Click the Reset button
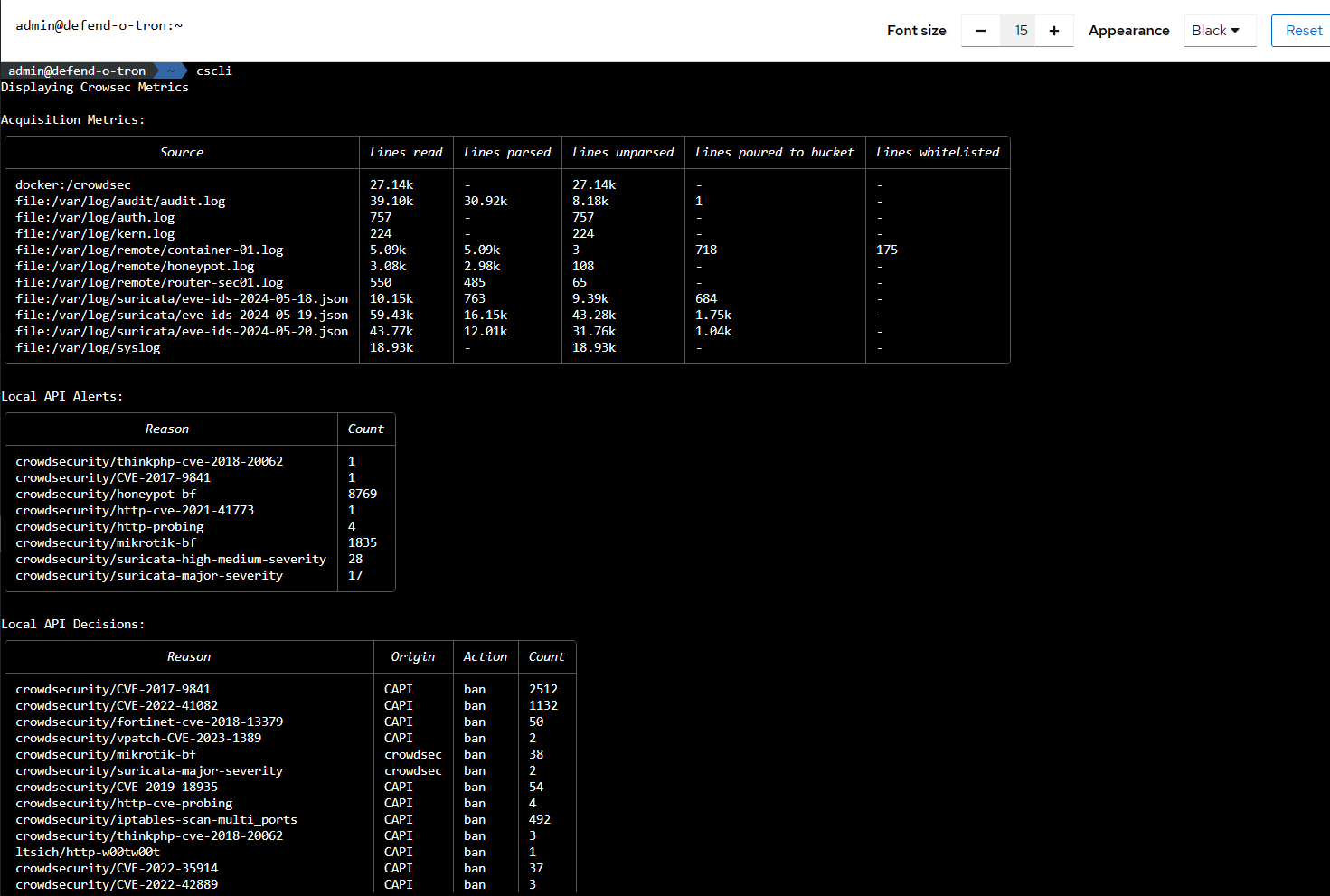 pos(1302,30)
